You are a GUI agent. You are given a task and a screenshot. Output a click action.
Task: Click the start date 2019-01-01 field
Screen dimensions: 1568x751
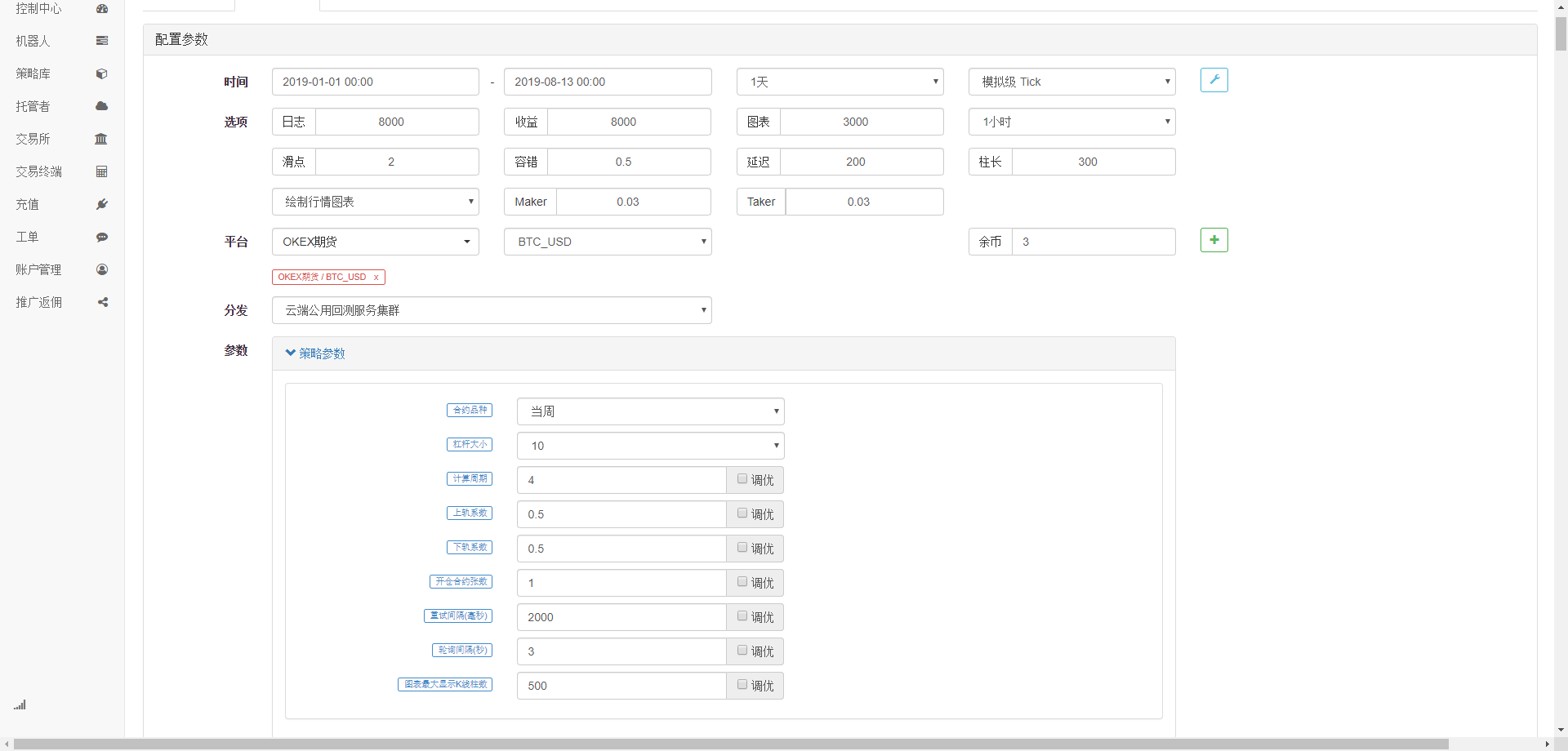(375, 82)
